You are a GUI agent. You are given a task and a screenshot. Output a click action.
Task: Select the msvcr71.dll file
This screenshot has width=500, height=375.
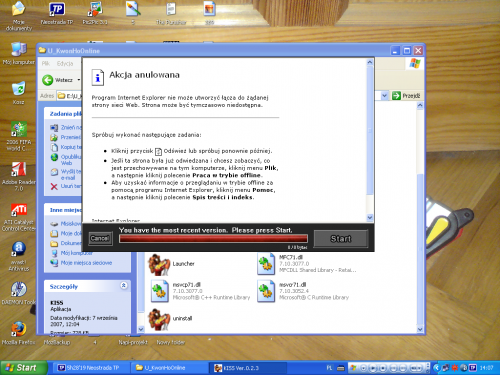303,291
